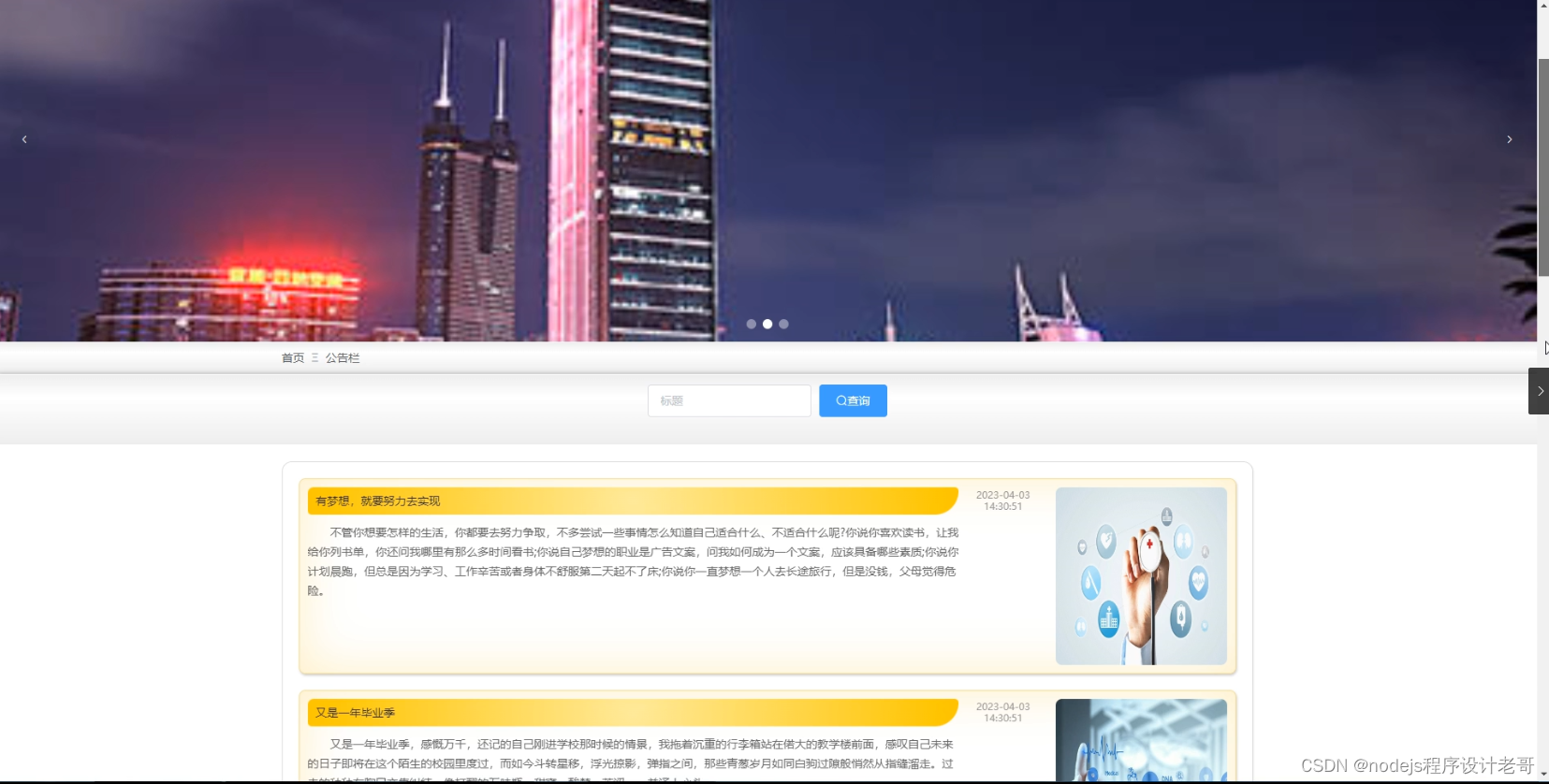This screenshot has width=1549, height=784.
Task: Advance carousel with next slide arrow
Action: point(1509,139)
